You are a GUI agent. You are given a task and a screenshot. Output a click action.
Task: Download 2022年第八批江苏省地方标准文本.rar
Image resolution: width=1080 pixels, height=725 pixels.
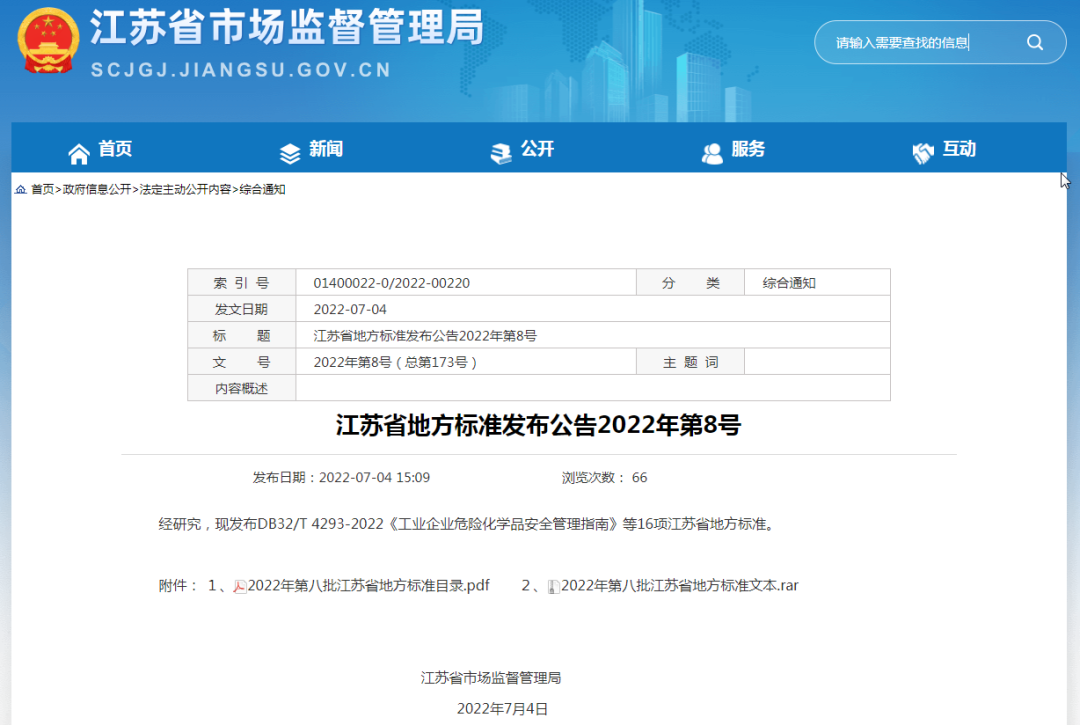pos(680,585)
